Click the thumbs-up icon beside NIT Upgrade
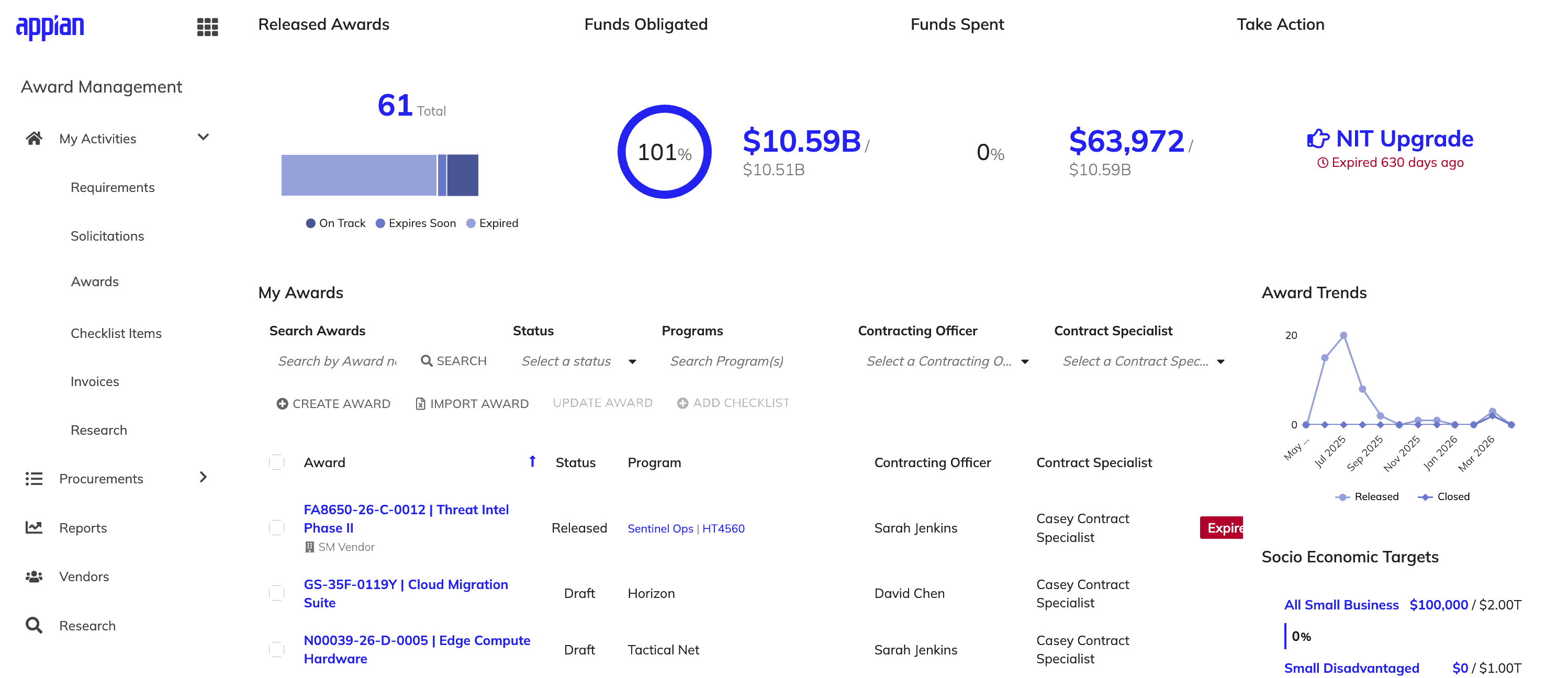This screenshot has height=678, width=1568. point(1318,139)
